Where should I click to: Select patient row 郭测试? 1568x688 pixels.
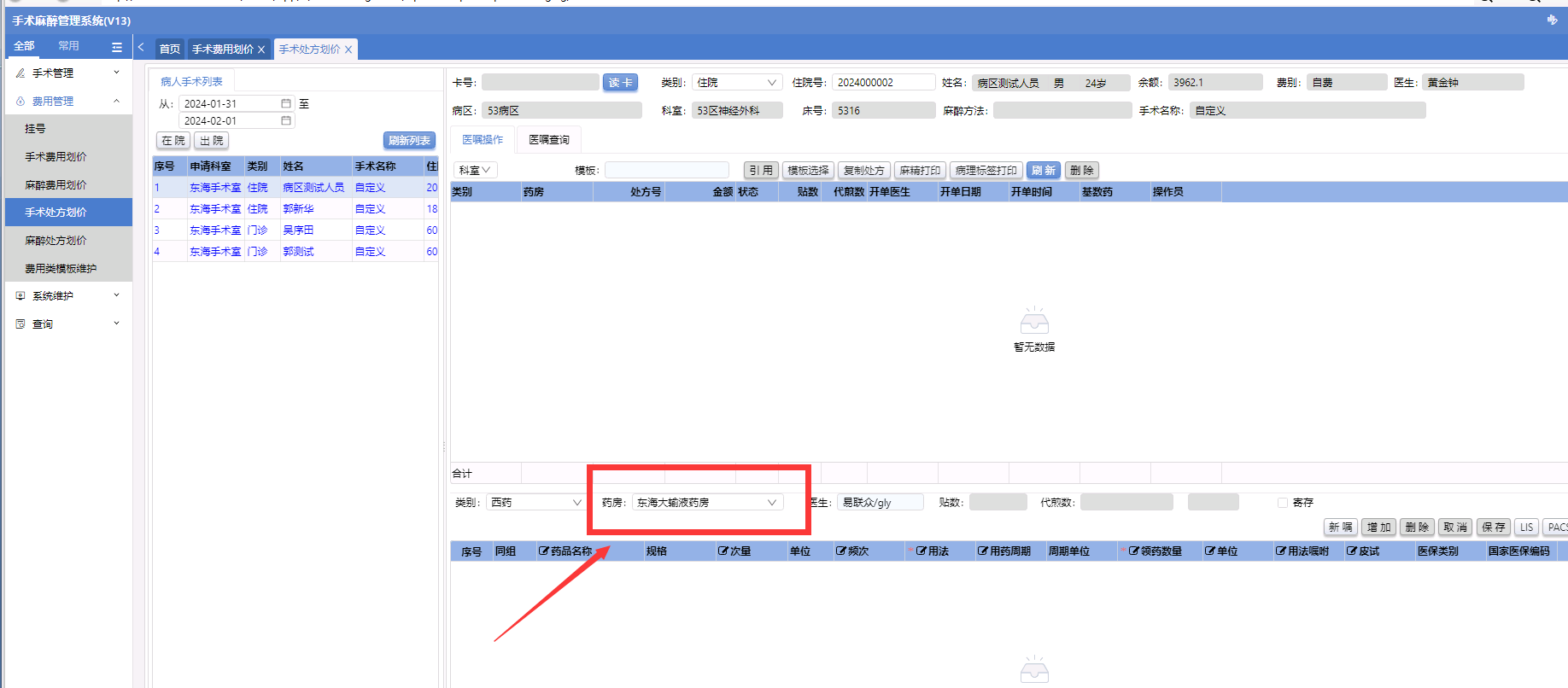tap(295, 252)
